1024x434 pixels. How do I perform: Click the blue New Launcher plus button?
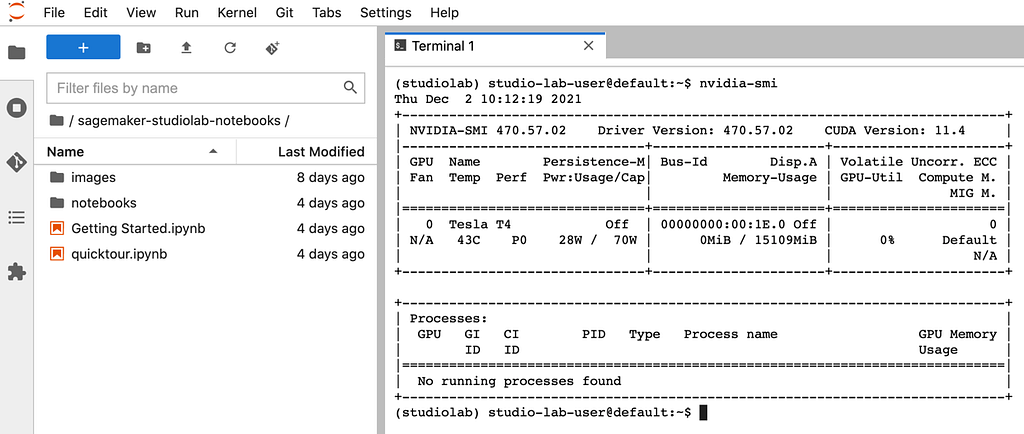point(83,48)
